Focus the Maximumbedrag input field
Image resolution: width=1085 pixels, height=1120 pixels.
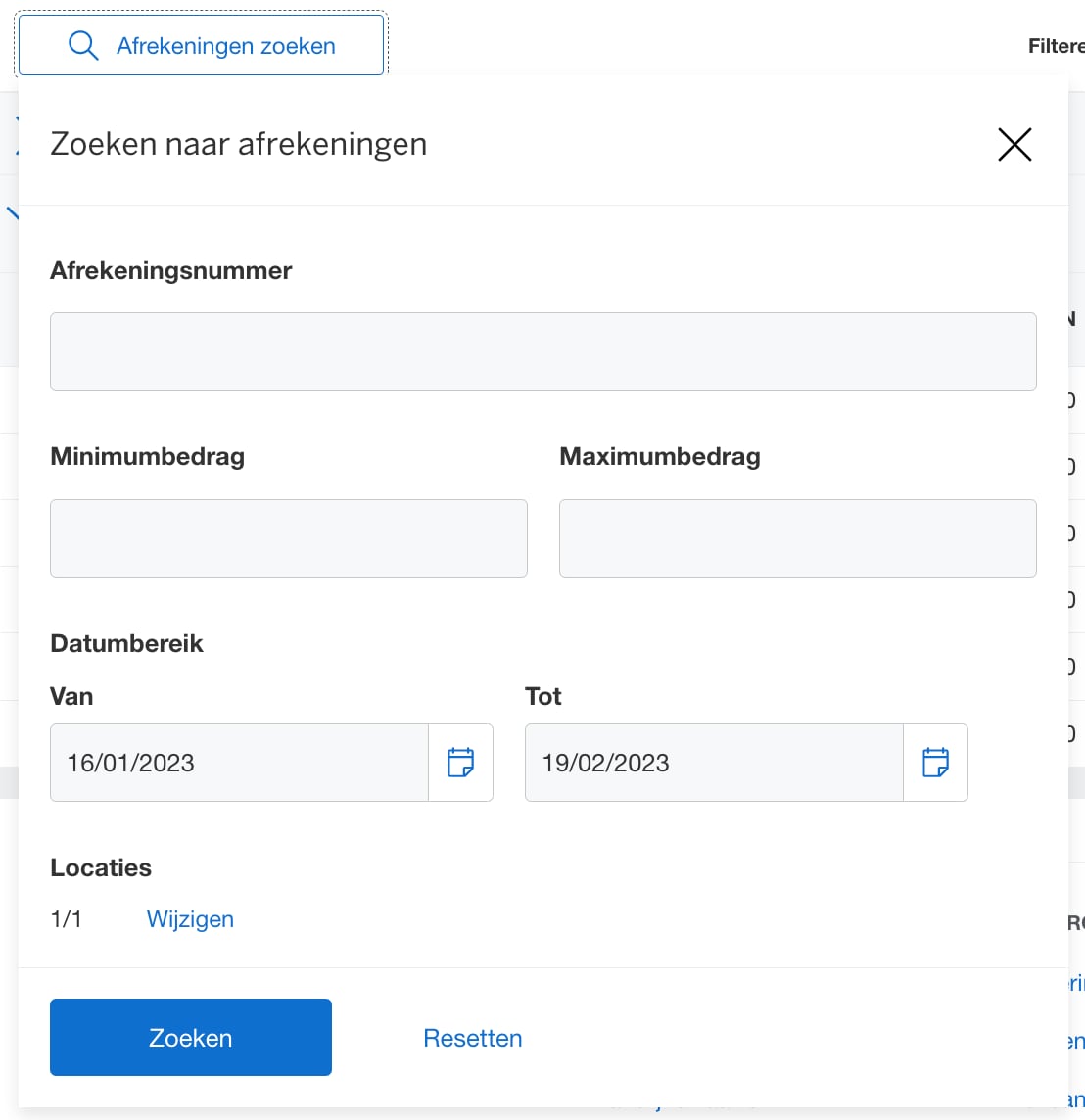798,538
